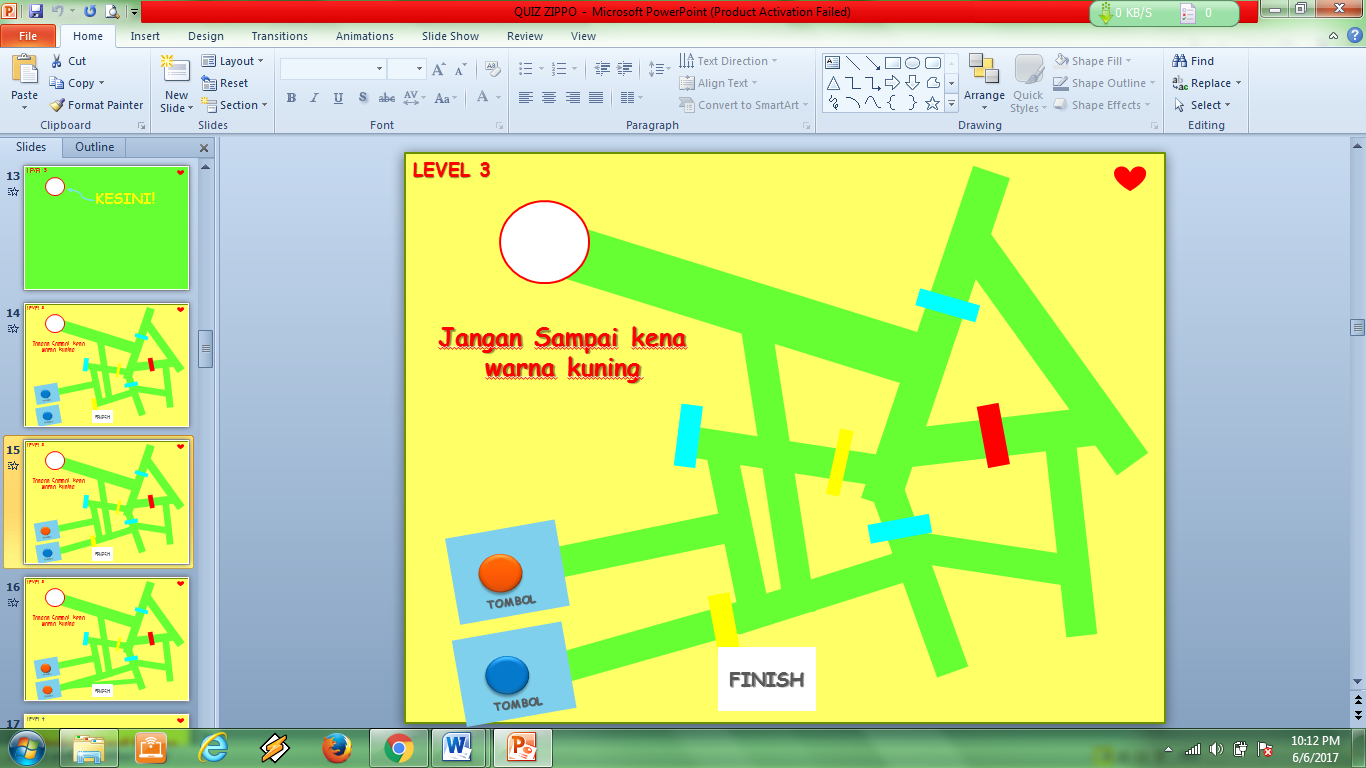Insert a New Slide
Image resolution: width=1366 pixels, height=768 pixels.
point(175,82)
